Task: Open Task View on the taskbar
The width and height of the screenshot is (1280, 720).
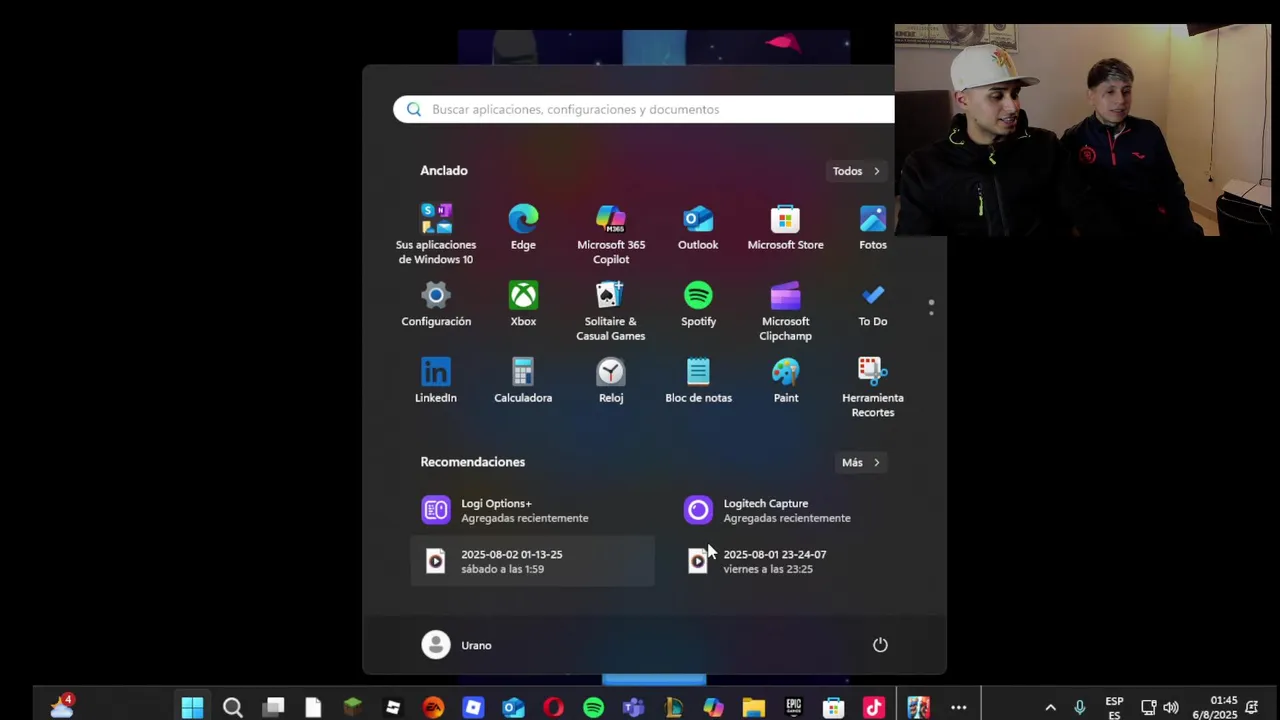Action: (273, 708)
